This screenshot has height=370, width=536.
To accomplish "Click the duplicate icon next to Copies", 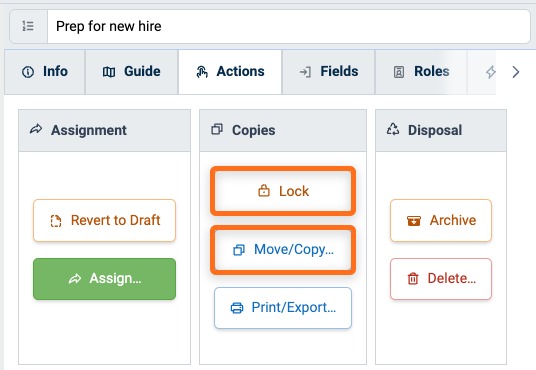I will pyautogui.click(x=217, y=130).
